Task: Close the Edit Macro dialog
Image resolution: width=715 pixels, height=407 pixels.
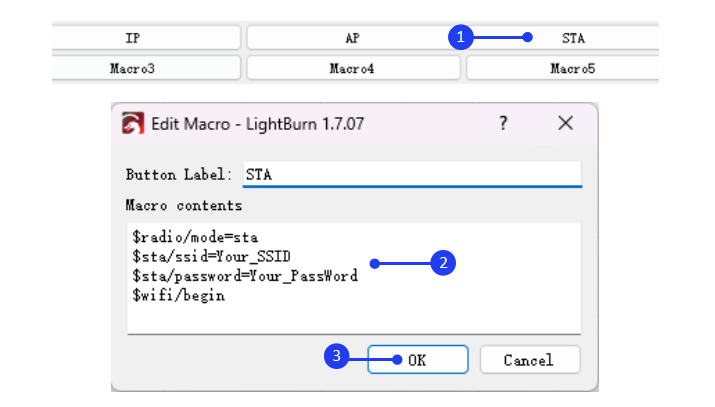Action: click(565, 123)
